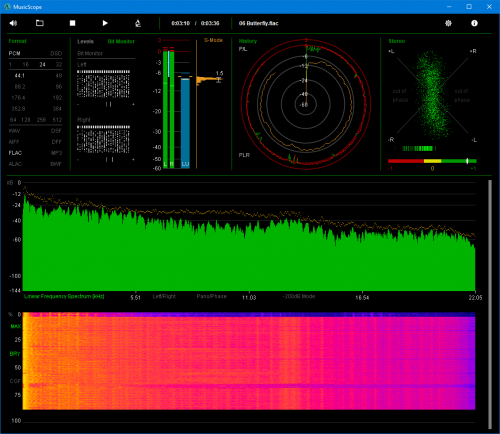The height and width of the screenshot is (434, 500).
Task: Switch to the Levels tab
Action: click(86, 41)
